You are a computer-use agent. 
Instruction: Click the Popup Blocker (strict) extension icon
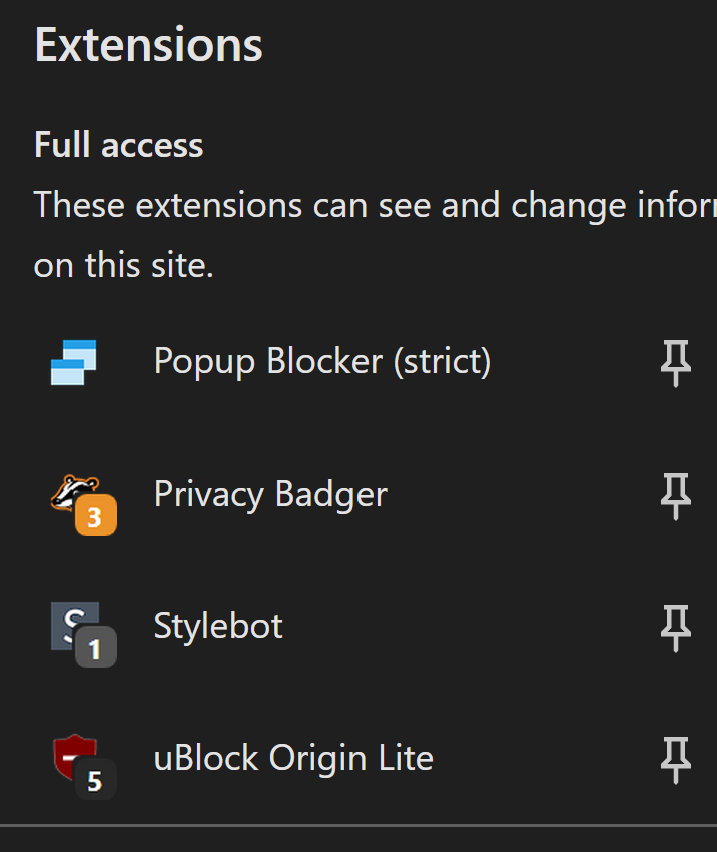pyautogui.click(x=74, y=362)
